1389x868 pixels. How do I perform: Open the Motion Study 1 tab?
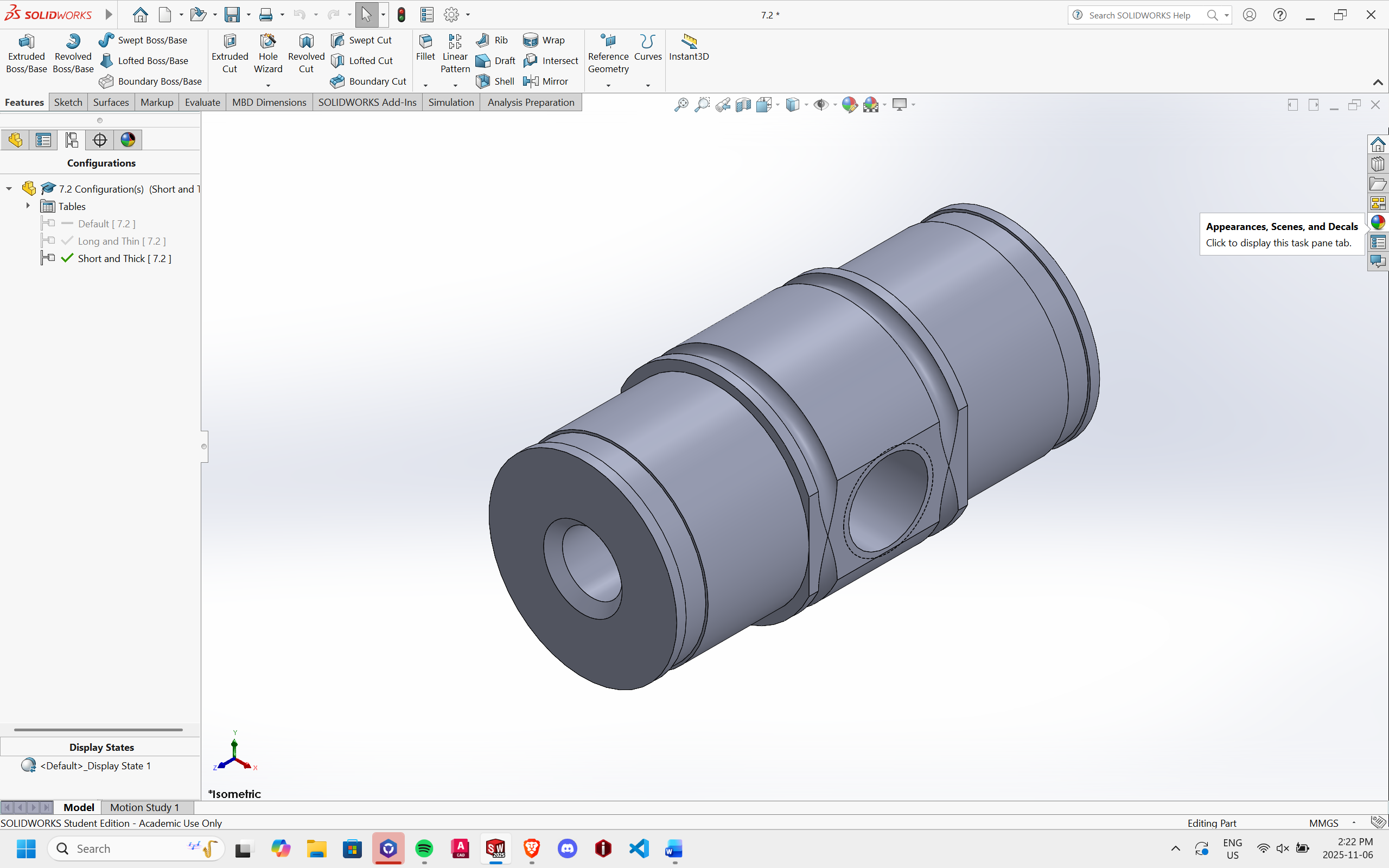[x=145, y=807]
